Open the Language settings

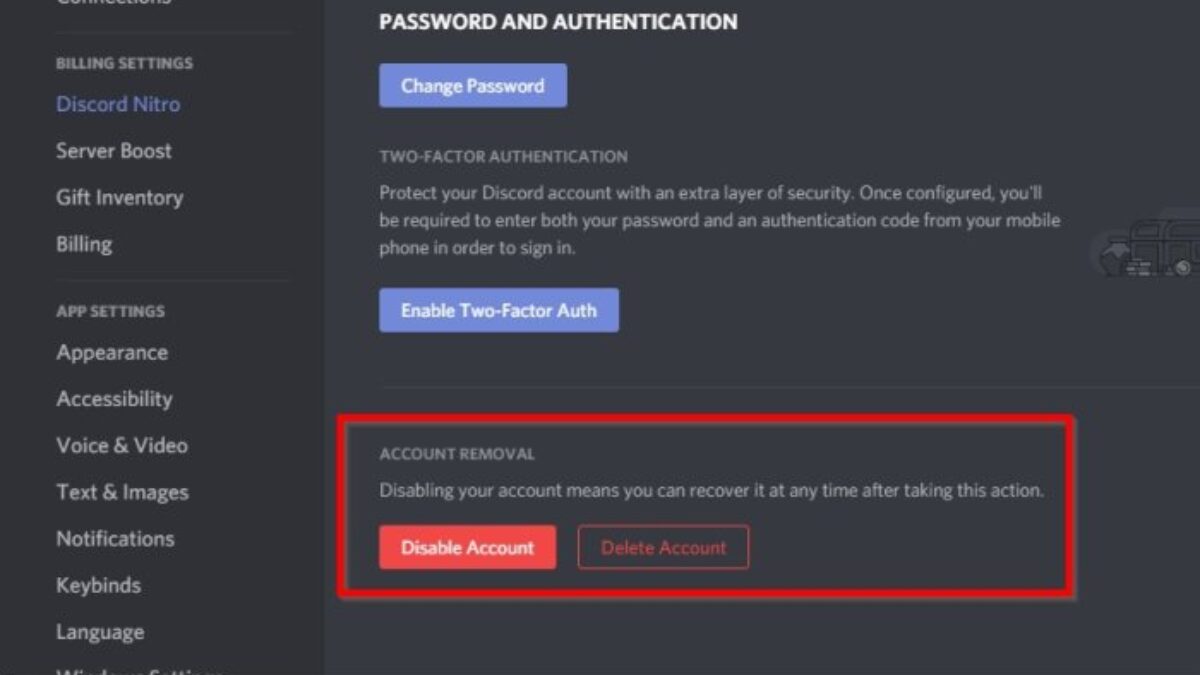(x=100, y=632)
